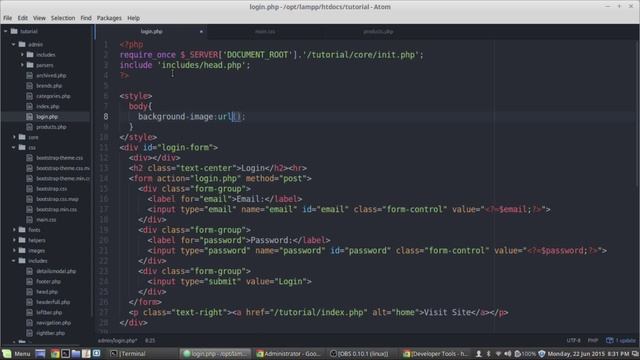This screenshot has width=640, height=360.
Task: Click the update shield icon in tray
Action: [542, 353]
